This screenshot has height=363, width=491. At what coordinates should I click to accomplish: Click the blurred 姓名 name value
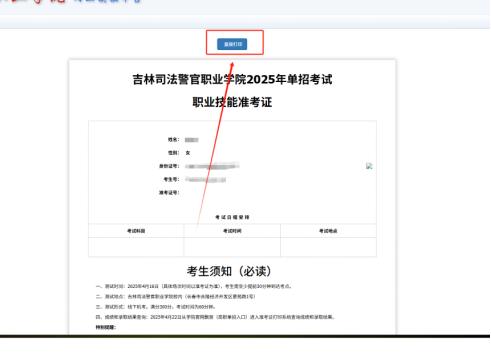(192, 140)
